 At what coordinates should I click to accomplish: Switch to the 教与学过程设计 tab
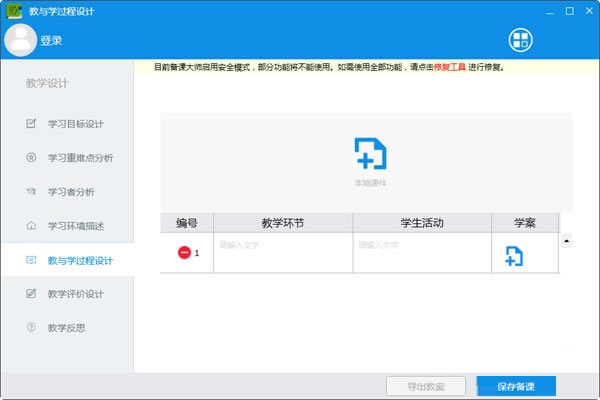80,260
